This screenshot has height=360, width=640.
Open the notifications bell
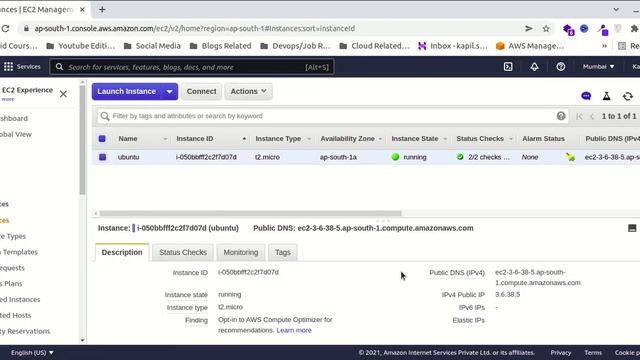pos(534,67)
